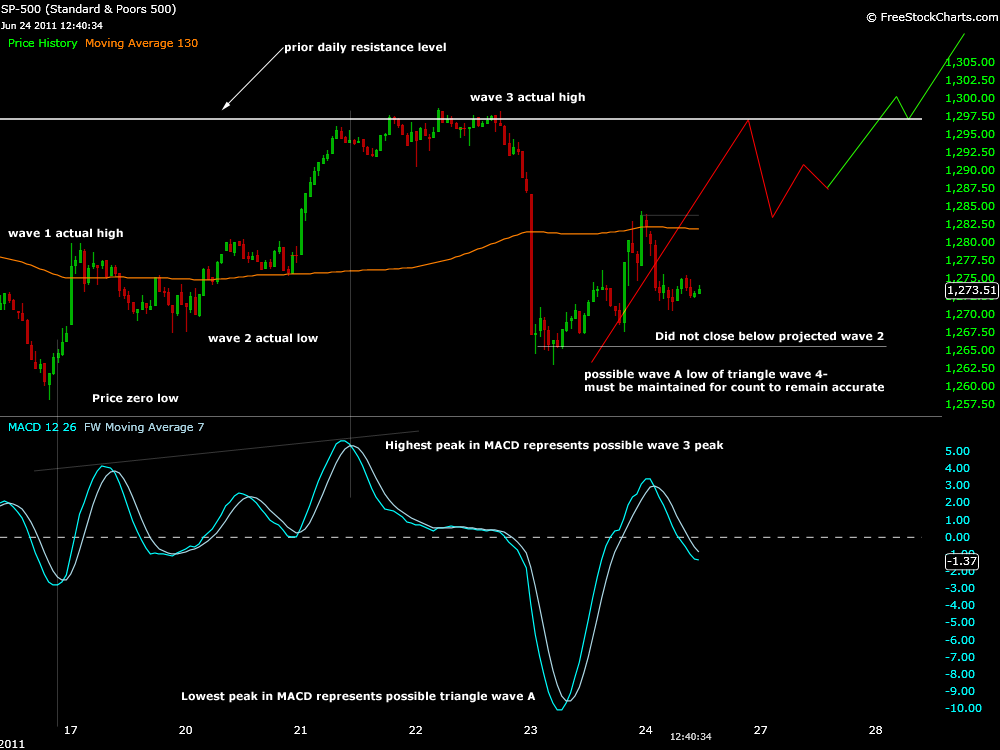Viewport: 1000px width, 750px height.
Task: Click the 0.00 line label on MACD scale
Action: point(958,537)
